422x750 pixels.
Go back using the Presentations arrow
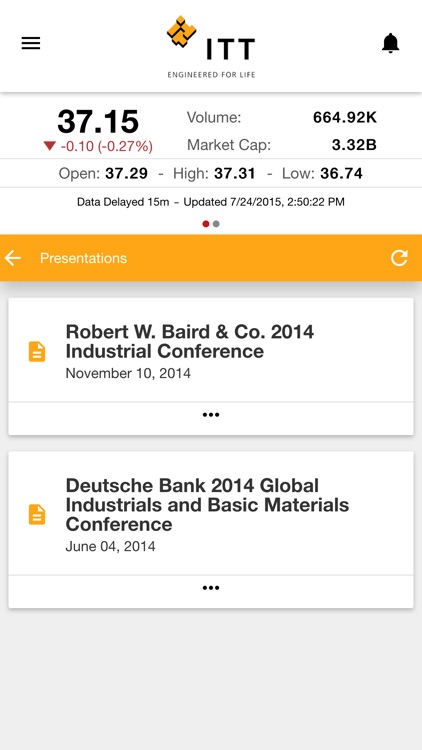13,258
